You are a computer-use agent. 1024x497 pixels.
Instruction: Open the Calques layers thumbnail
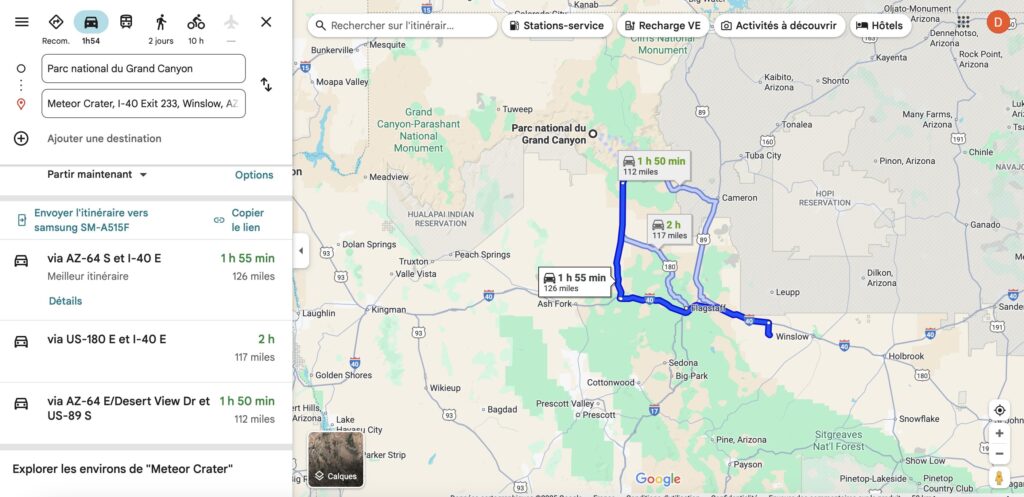(336, 459)
